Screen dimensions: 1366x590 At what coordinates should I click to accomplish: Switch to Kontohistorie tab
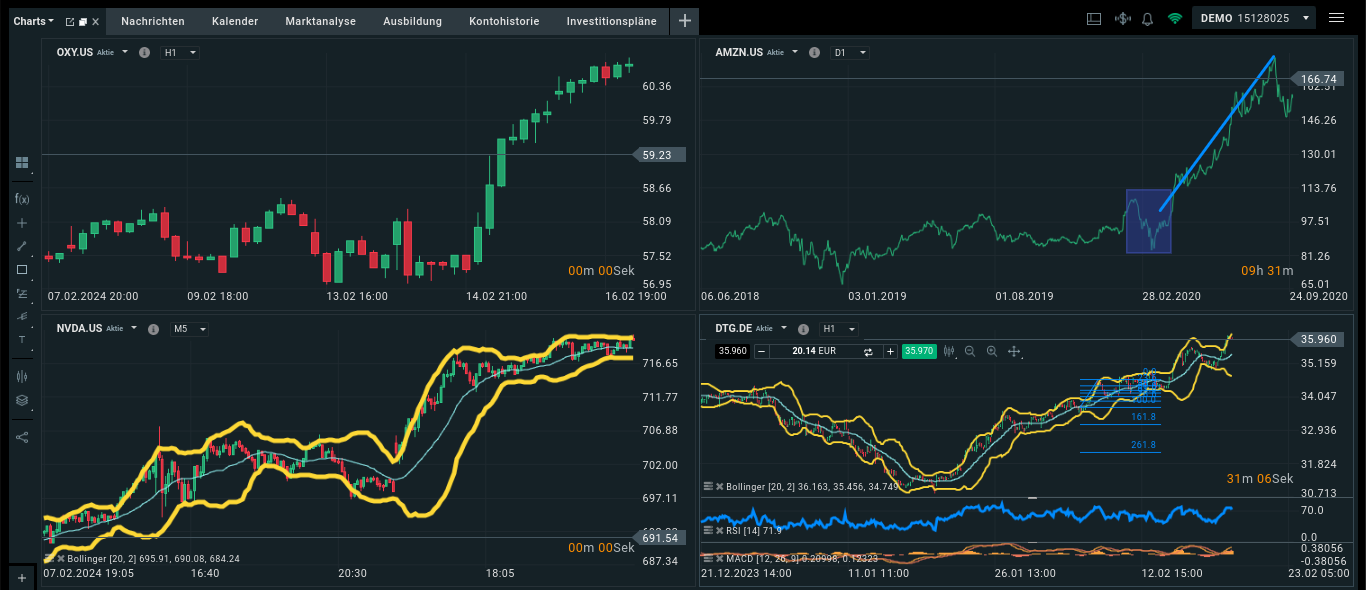(x=504, y=21)
